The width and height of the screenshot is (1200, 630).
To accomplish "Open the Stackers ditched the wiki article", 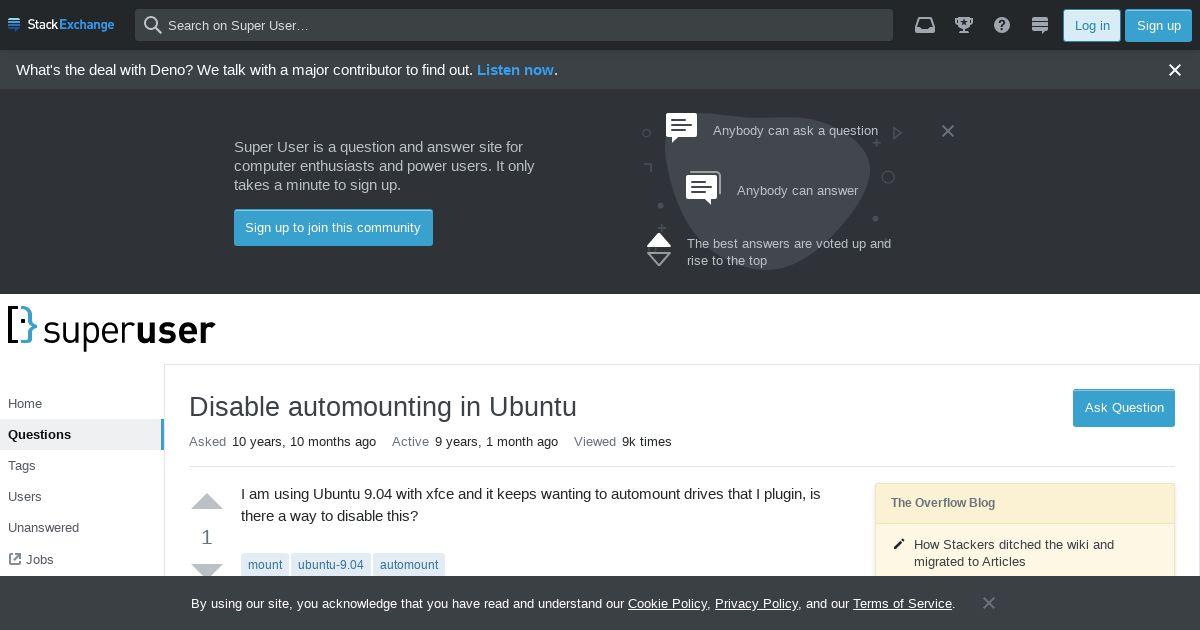I will click(1014, 553).
